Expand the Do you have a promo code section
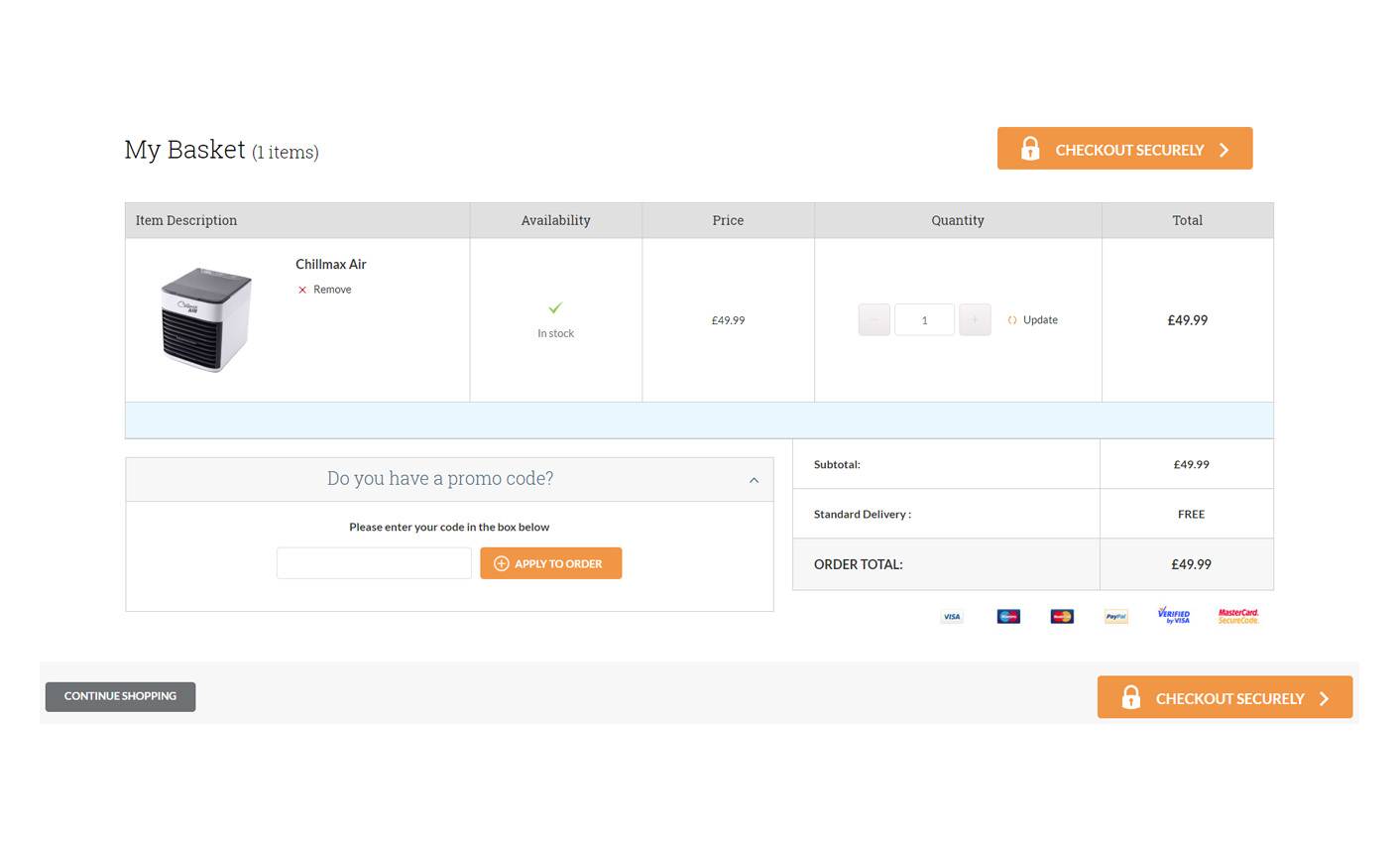 point(439,478)
